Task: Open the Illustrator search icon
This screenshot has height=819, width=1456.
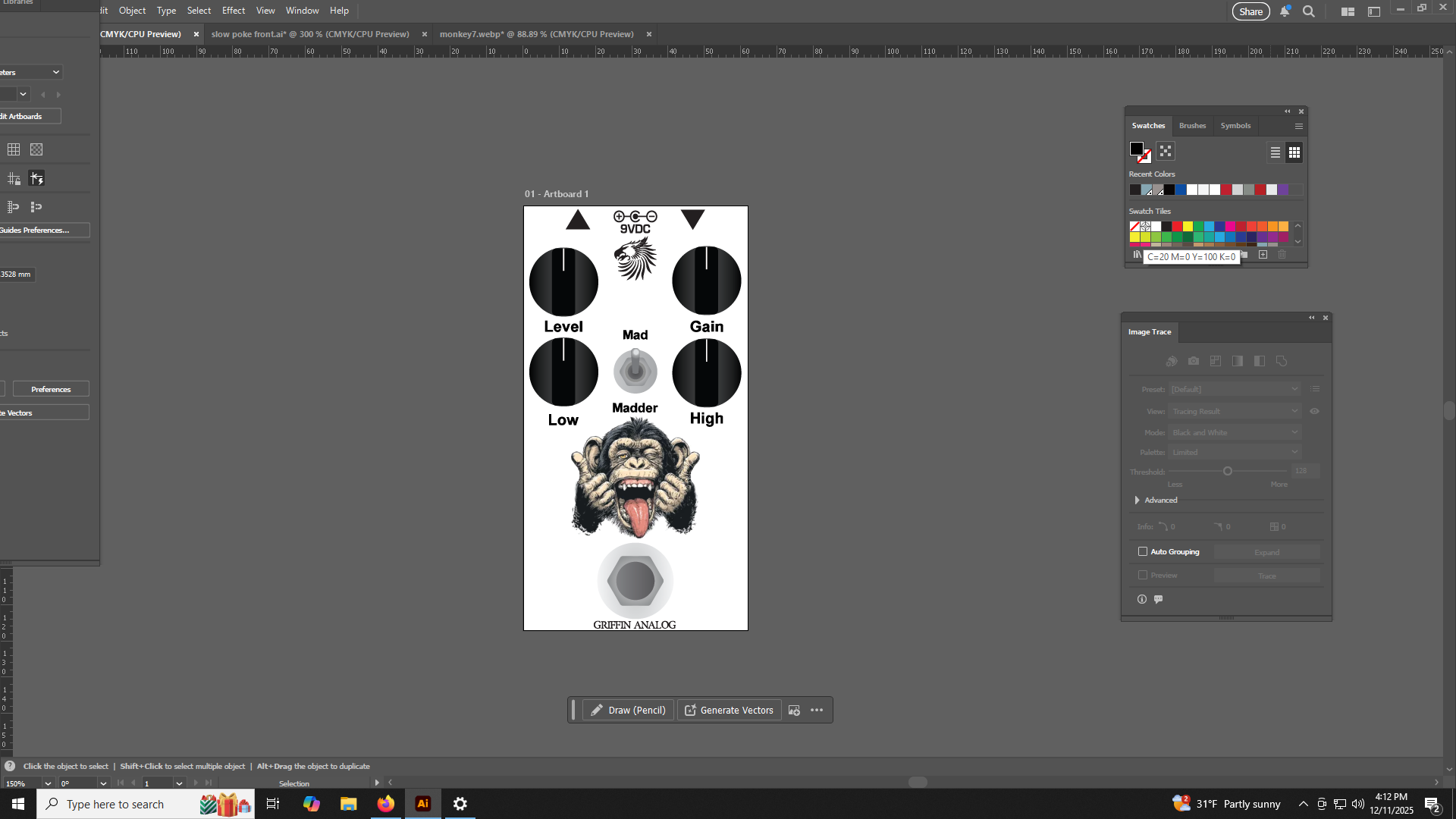Action: click(1308, 11)
